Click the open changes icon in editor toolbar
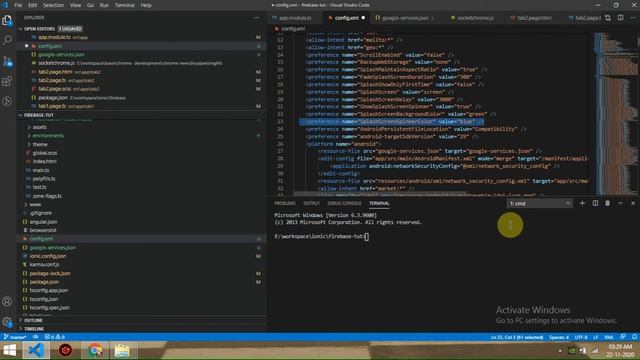Viewport: 640px width, 360px height. click(608, 18)
